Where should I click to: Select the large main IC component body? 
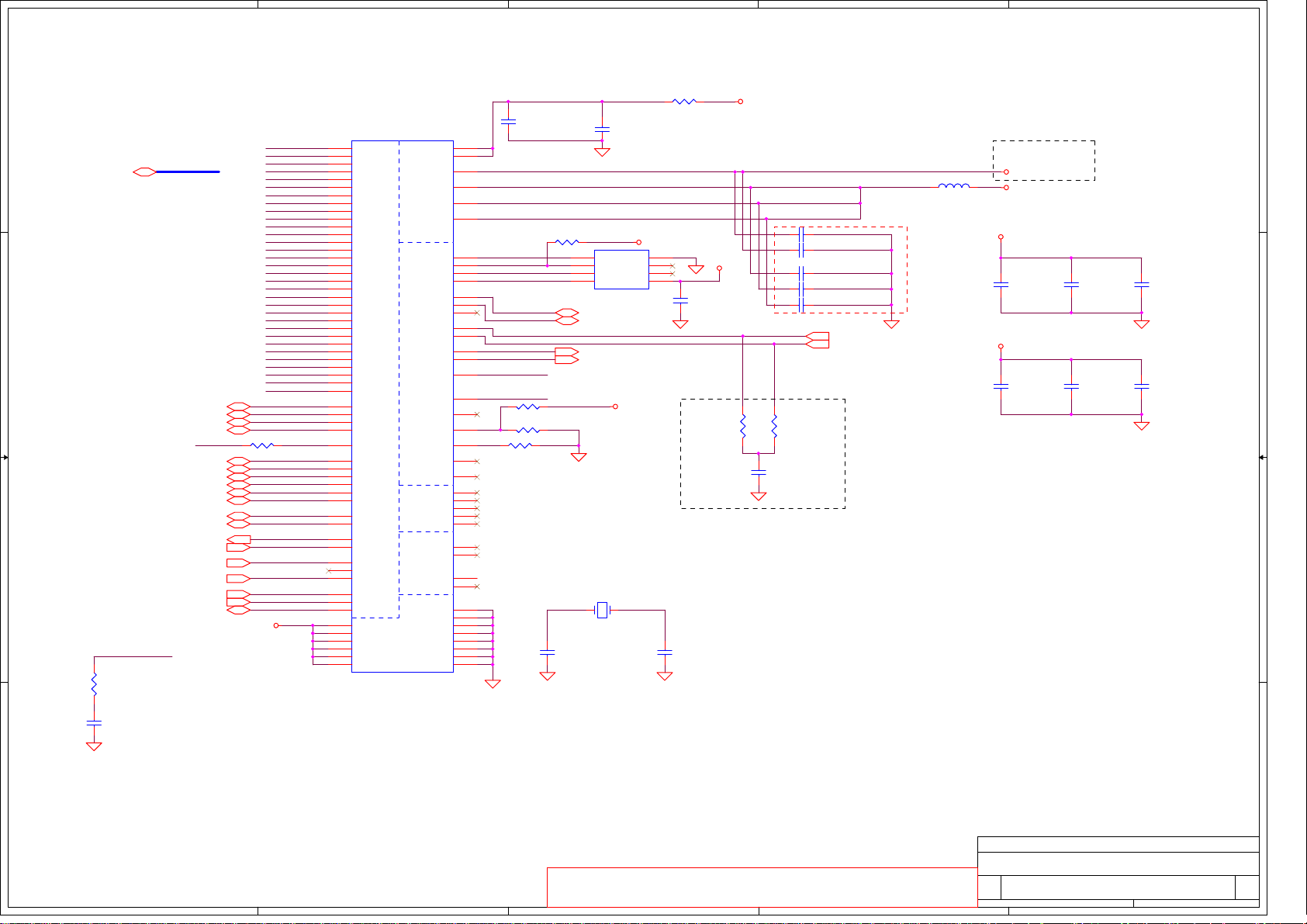click(x=402, y=406)
